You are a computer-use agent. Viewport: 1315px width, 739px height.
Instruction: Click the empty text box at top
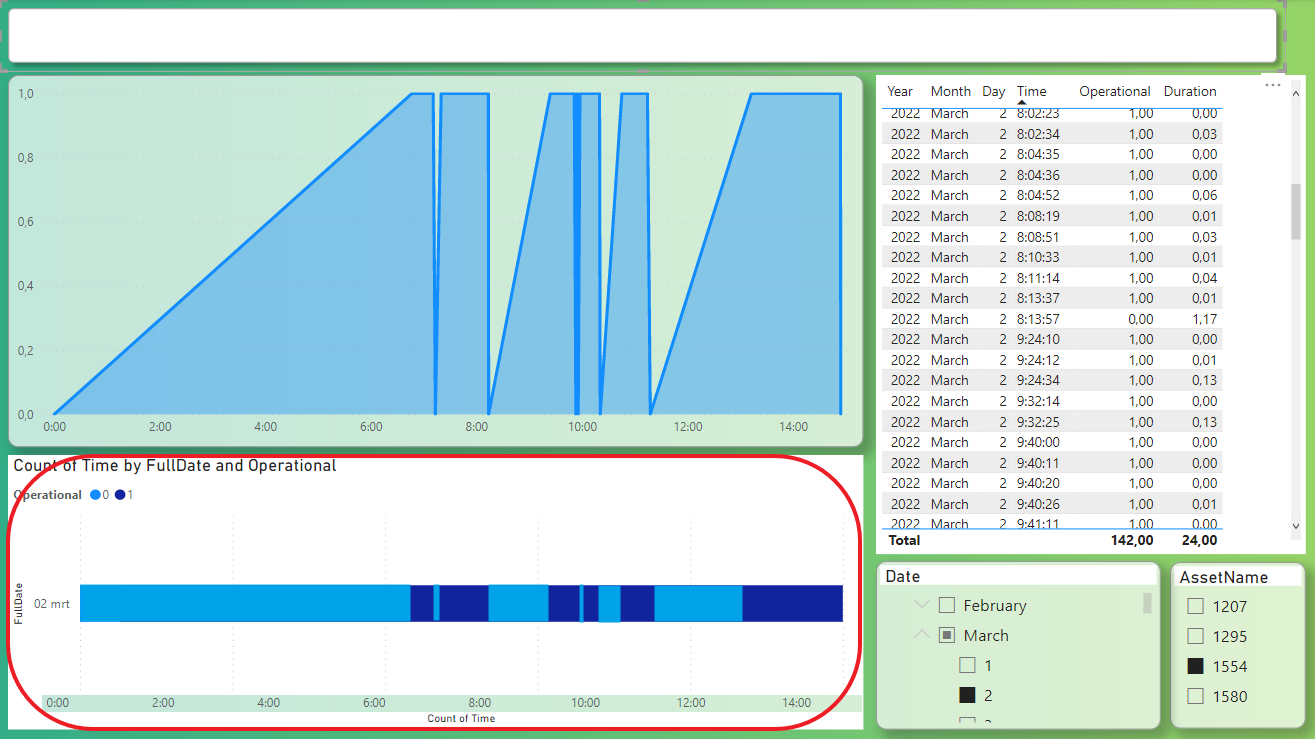pos(643,36)
